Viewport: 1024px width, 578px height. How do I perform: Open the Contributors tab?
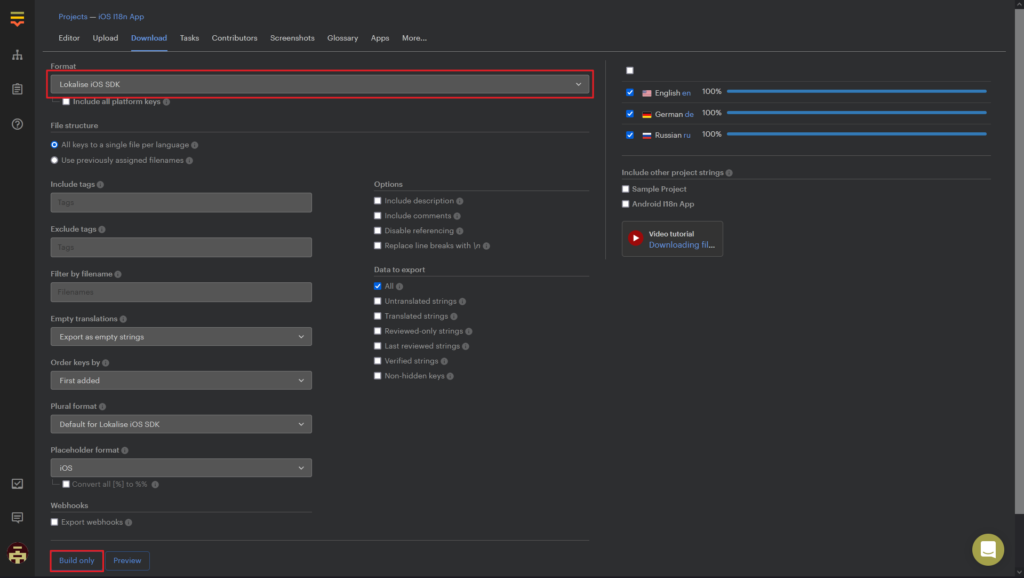(234, 38)
